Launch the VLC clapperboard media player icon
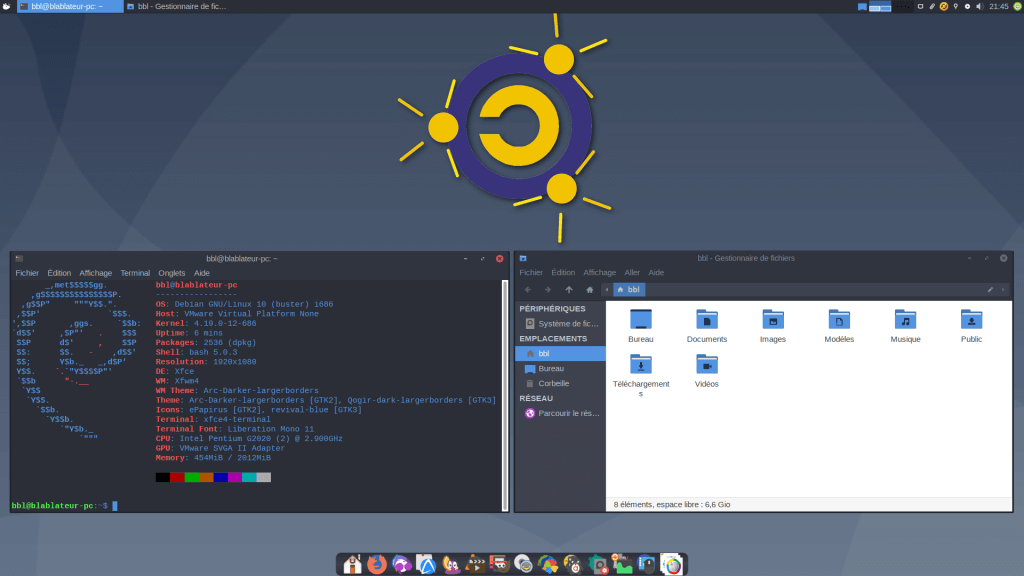1024x576 pixels. (x=475, y=564)
